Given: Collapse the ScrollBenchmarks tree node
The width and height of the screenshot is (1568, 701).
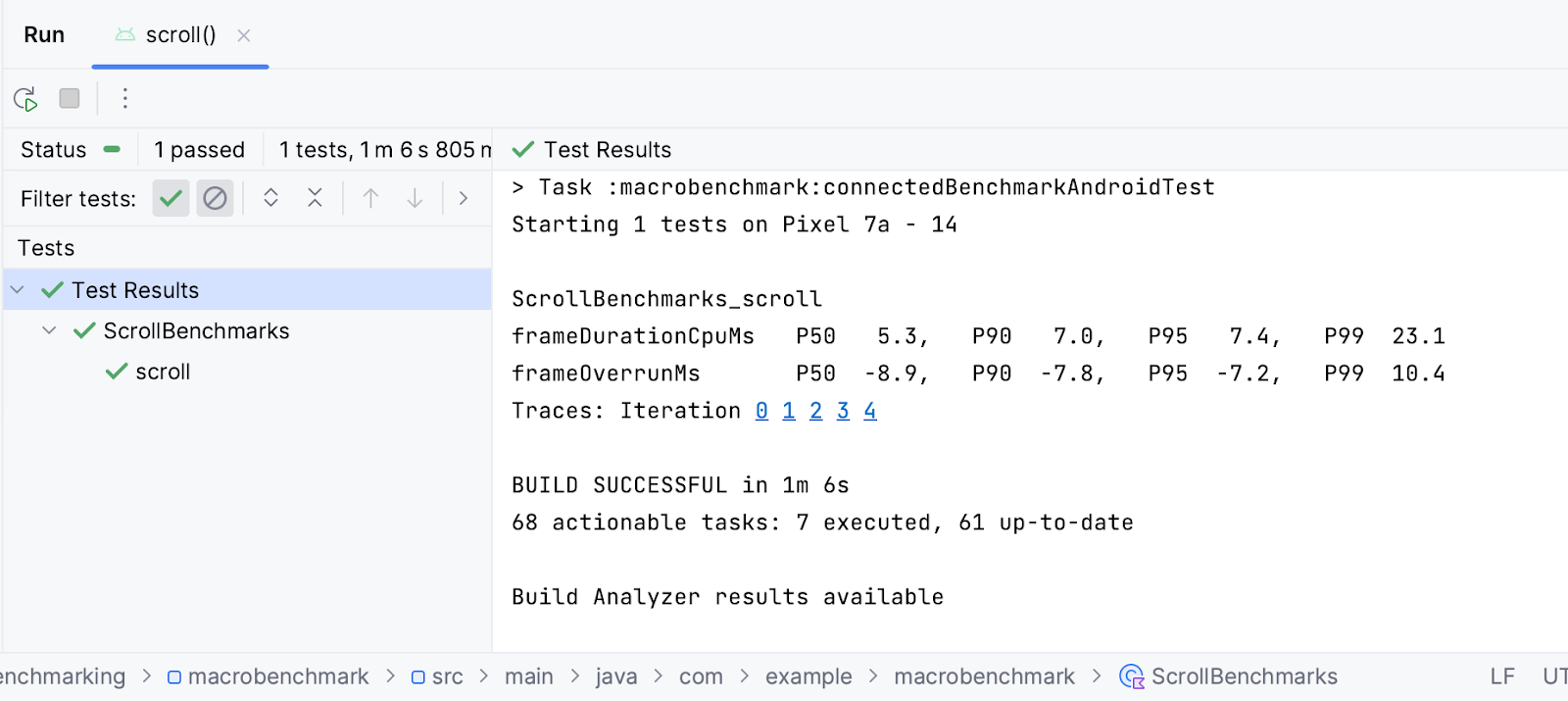Looking at the screenshot, I should [49, 331].
